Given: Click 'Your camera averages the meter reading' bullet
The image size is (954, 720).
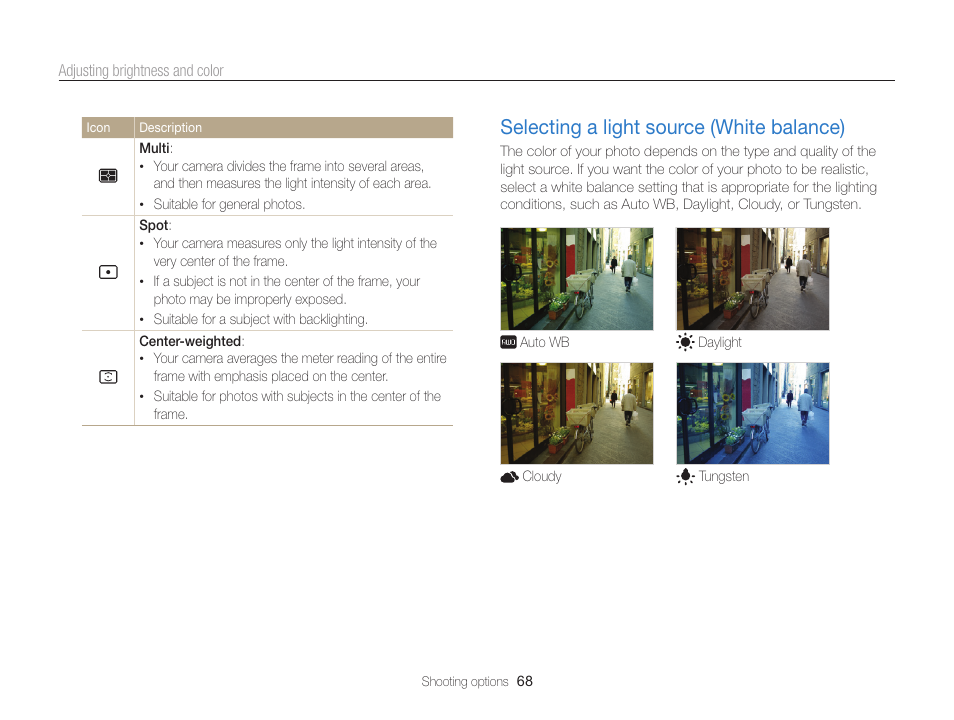Looking at the screenshot, I should coord(300,367).
